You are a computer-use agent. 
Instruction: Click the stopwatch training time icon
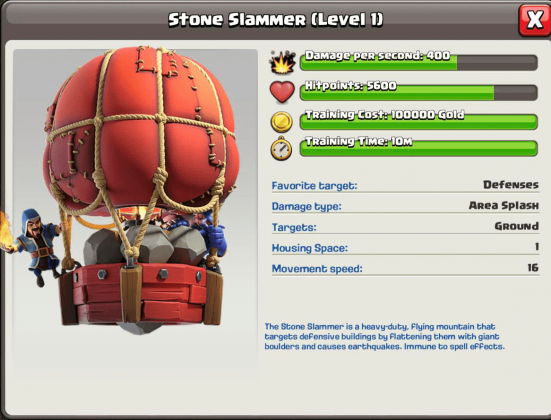pos(281,148)
